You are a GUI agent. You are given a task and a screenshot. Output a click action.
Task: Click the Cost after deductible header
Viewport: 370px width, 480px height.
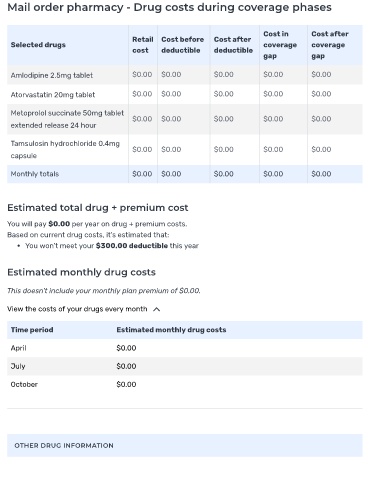coord(233,45)
